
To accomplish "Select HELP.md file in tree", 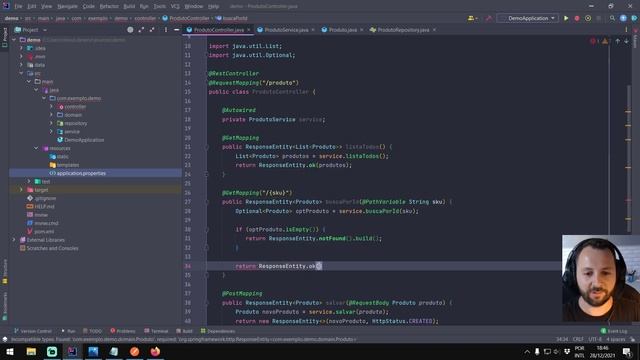I will click(x=44, y=207).
